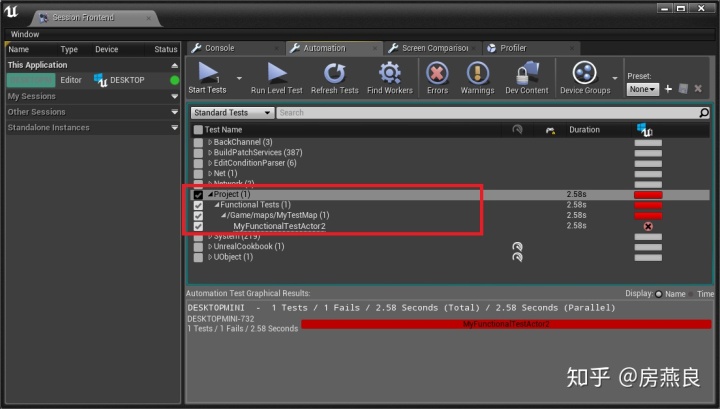Expand the UnrealCookbook (1) node

(x=210, y=247)
